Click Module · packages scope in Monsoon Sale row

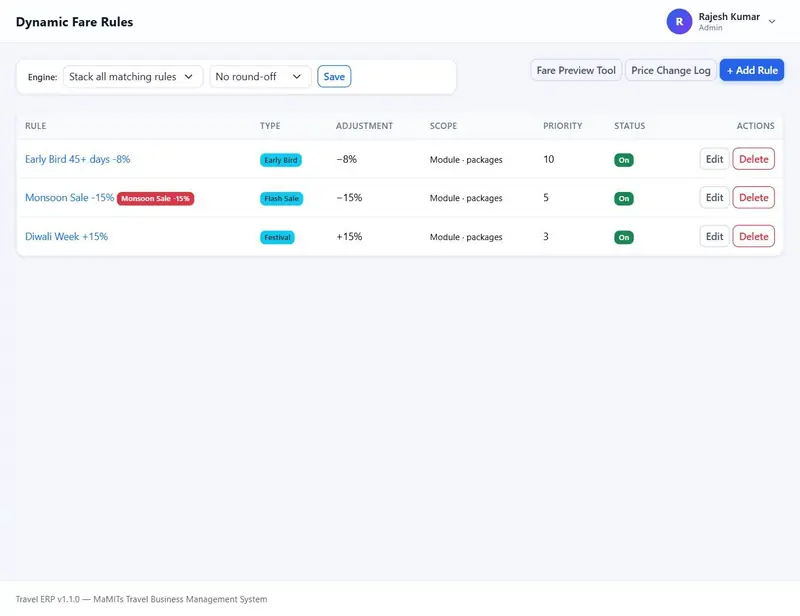tap(466, 198)
